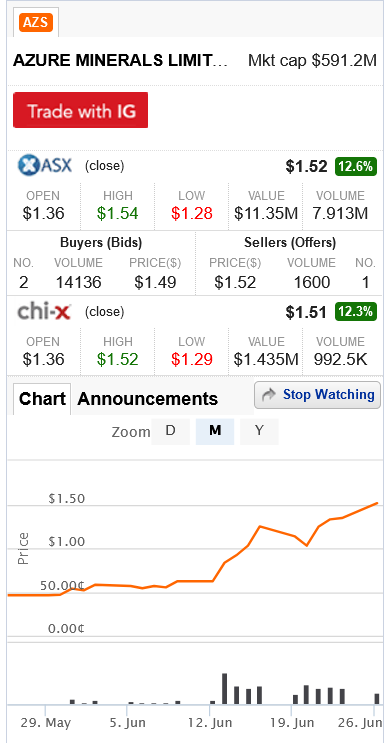Switch to the Chart tab

coord(42,399)
